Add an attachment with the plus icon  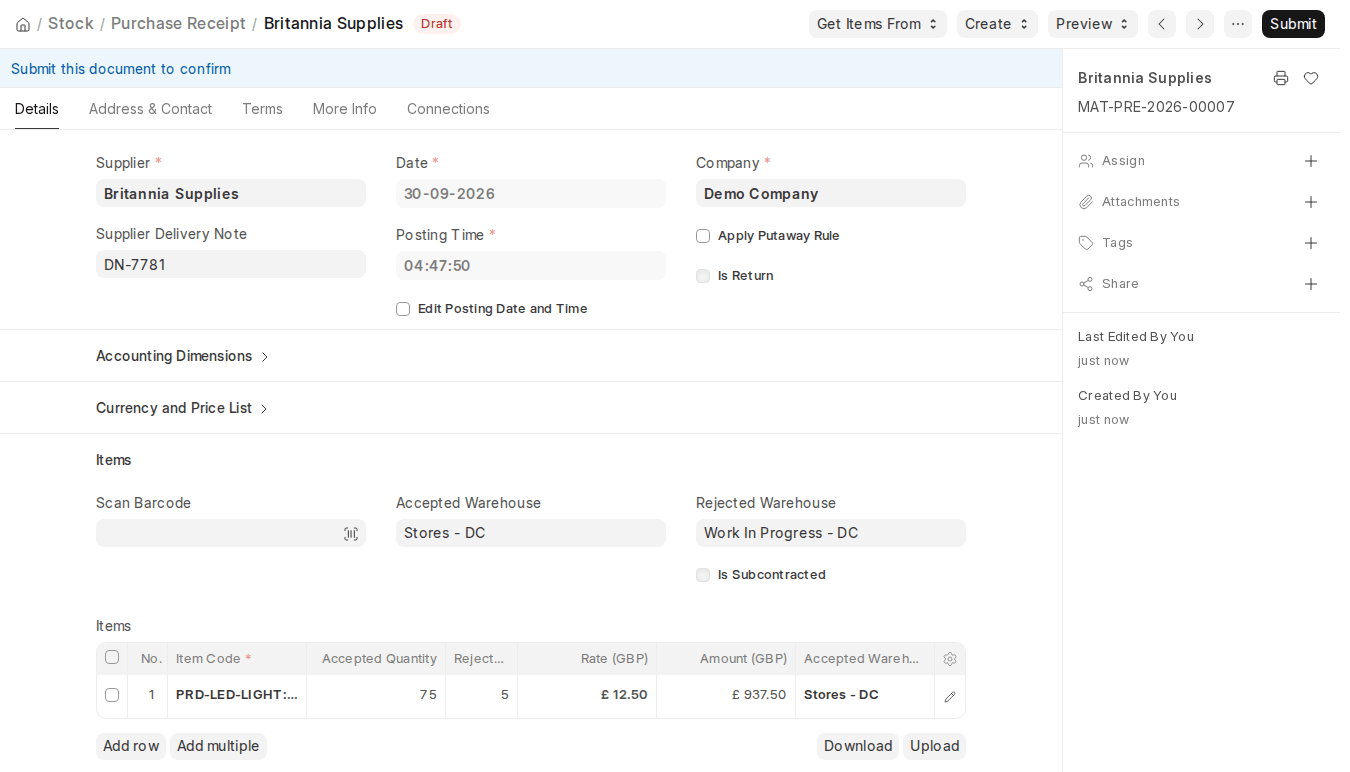[1311, 202]
